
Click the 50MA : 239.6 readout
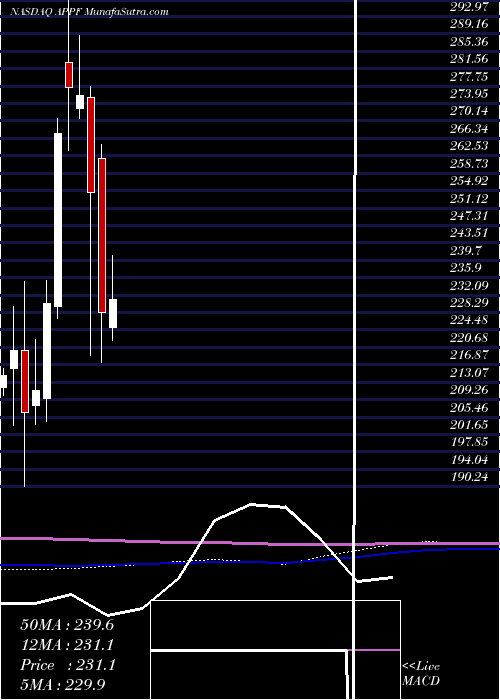click(67, 625)
